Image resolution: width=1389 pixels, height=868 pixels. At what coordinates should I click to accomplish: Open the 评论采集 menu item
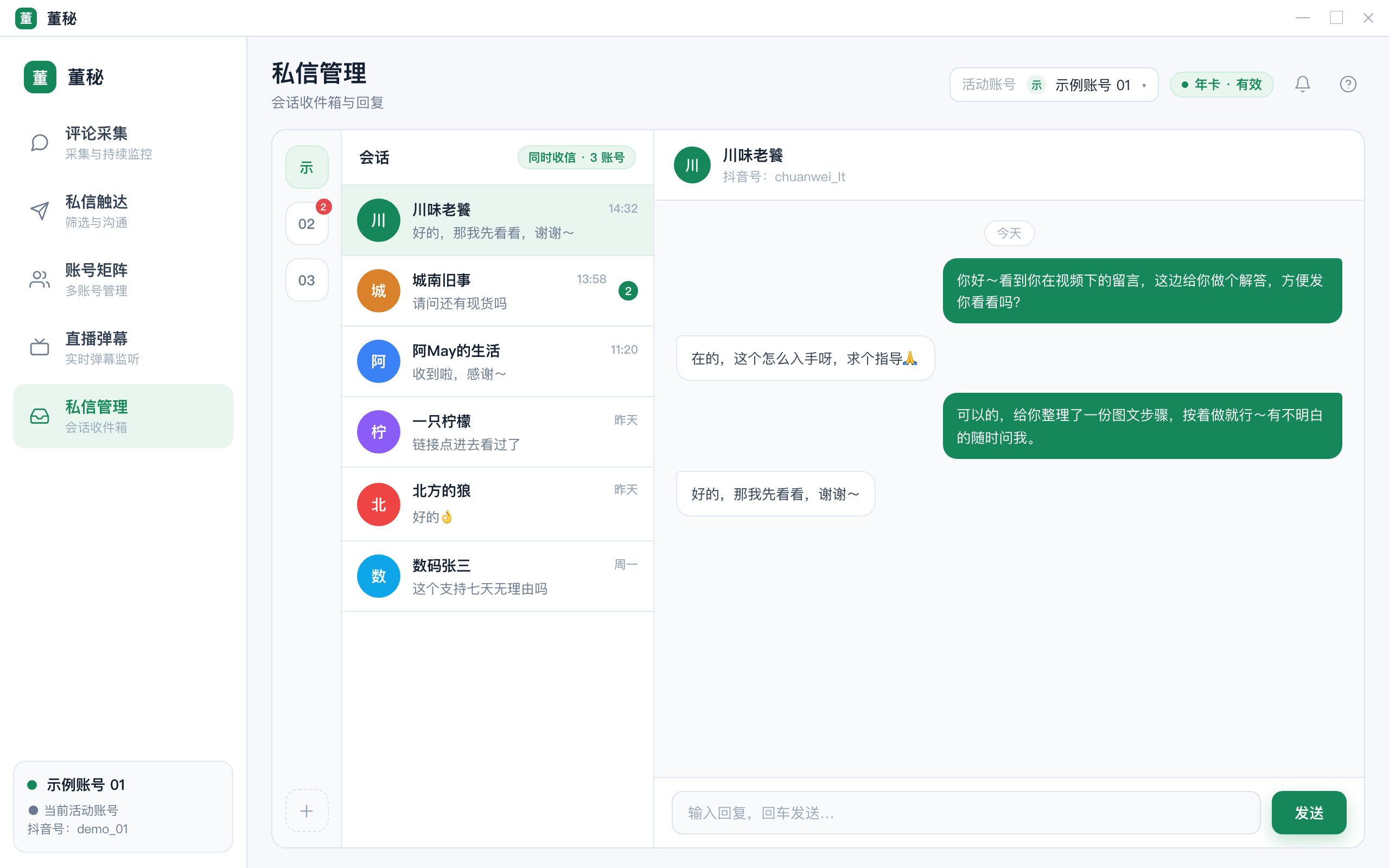(x=123, y=143)
